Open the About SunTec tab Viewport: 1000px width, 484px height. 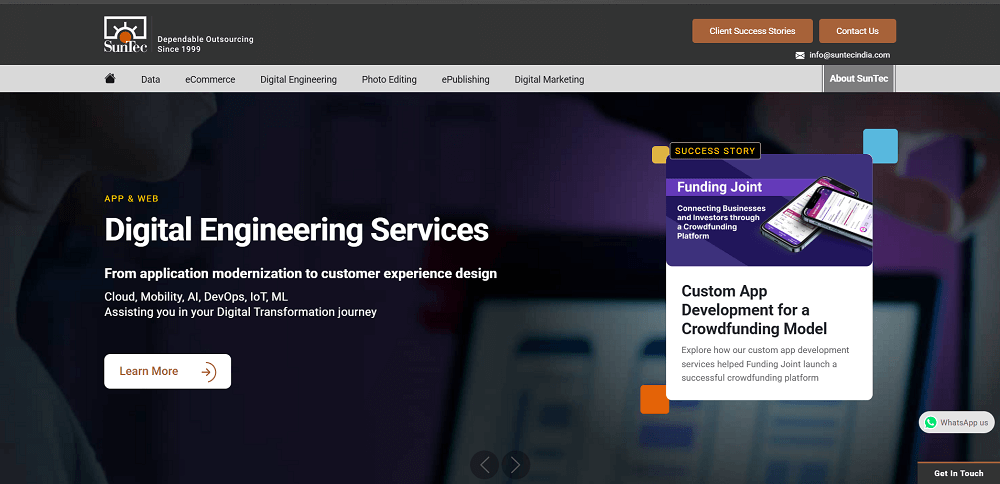858,79
